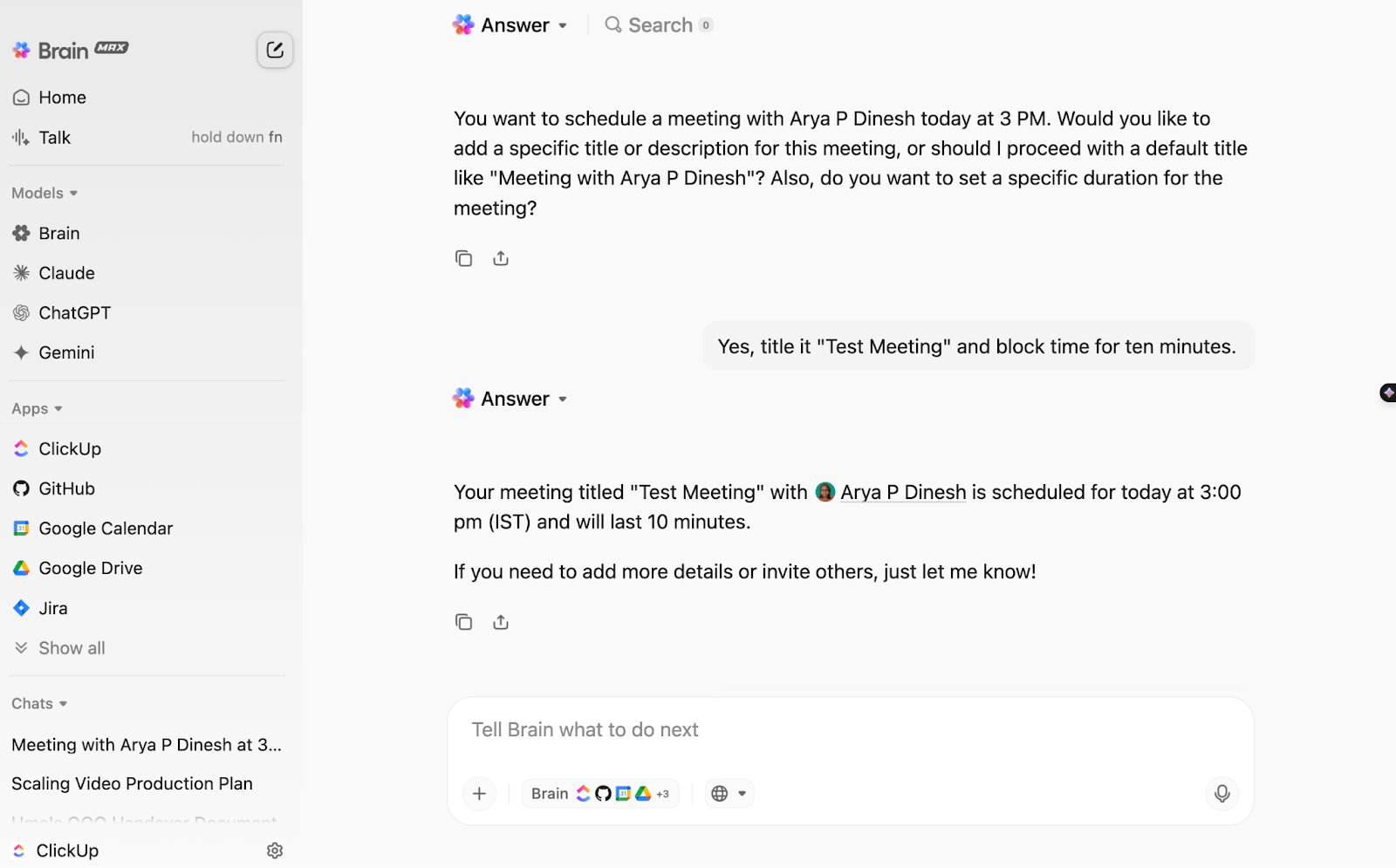Switch to the Search tab
Screen dimensions: 1396x868
659,25
